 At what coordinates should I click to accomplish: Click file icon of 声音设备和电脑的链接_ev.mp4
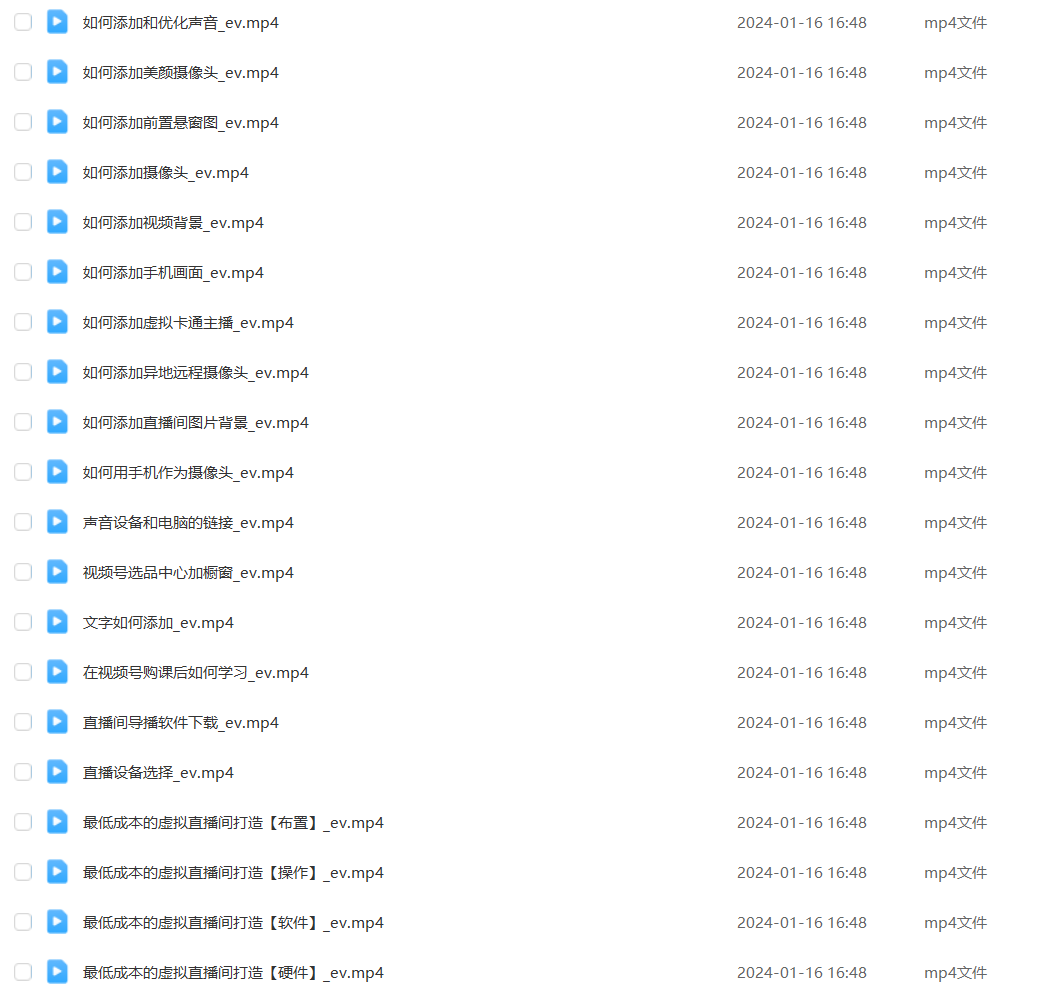pos(57,522)
